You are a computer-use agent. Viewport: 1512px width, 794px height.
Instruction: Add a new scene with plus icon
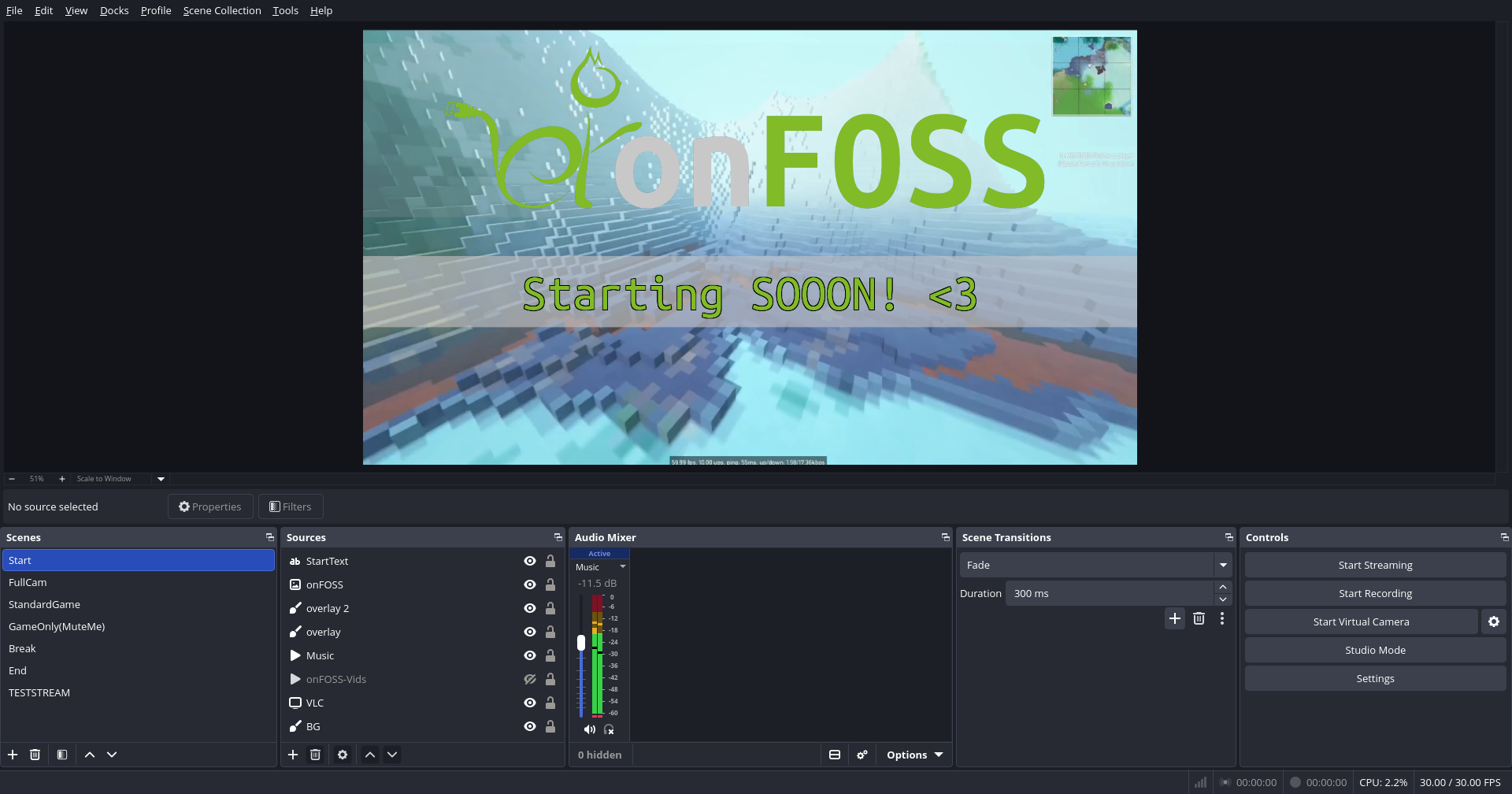pyautogui.click(x=13, y=755)
